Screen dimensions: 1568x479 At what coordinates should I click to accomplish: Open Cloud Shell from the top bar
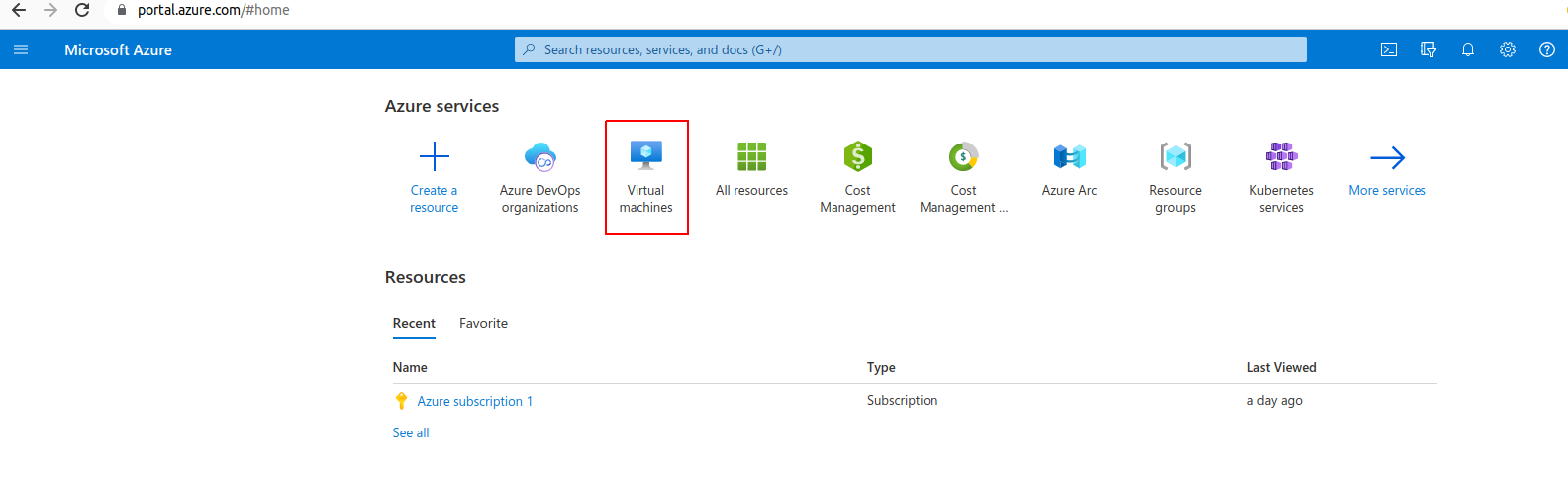[1389, 49]
